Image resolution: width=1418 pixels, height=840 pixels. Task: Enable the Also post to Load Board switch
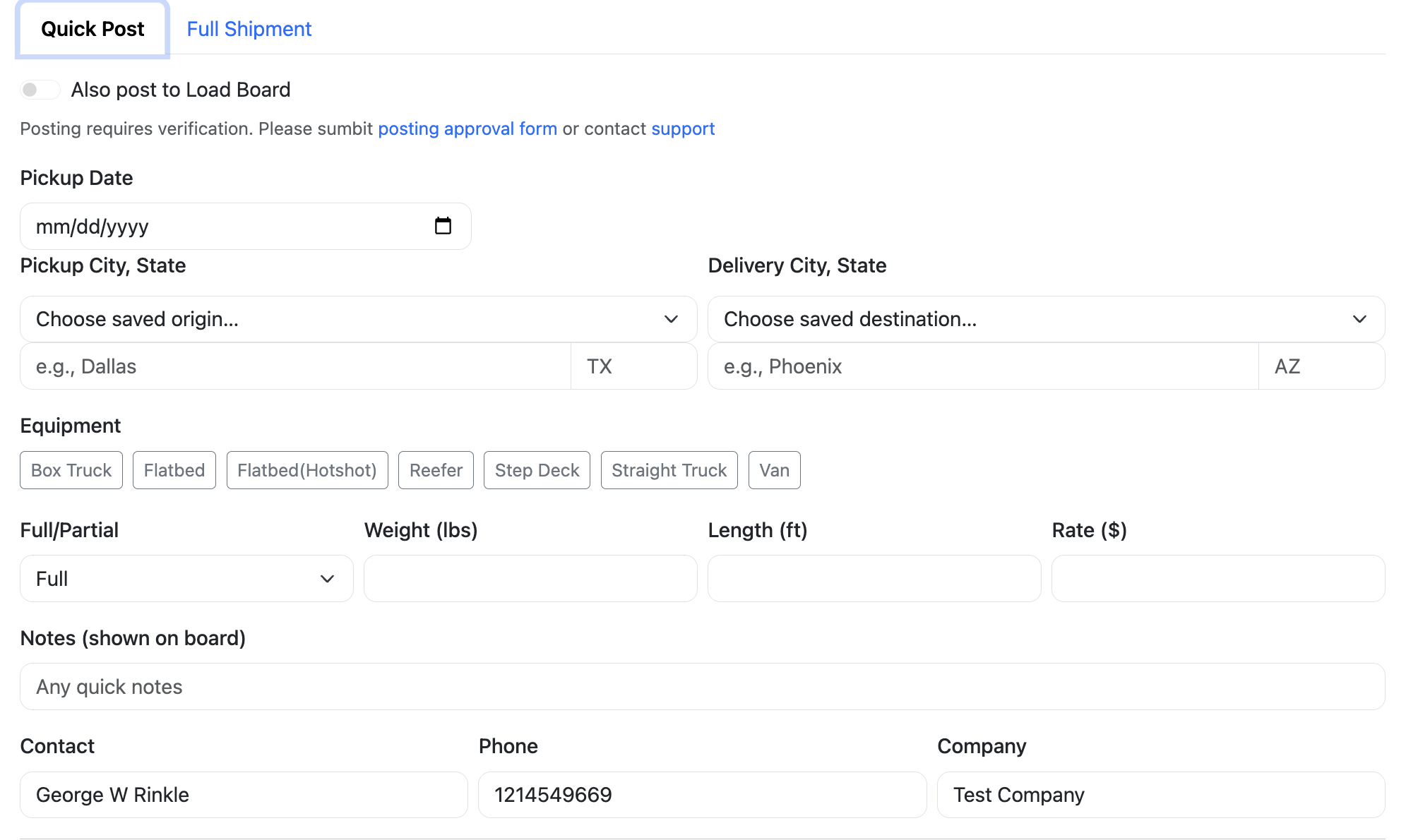tap(40, 90)
